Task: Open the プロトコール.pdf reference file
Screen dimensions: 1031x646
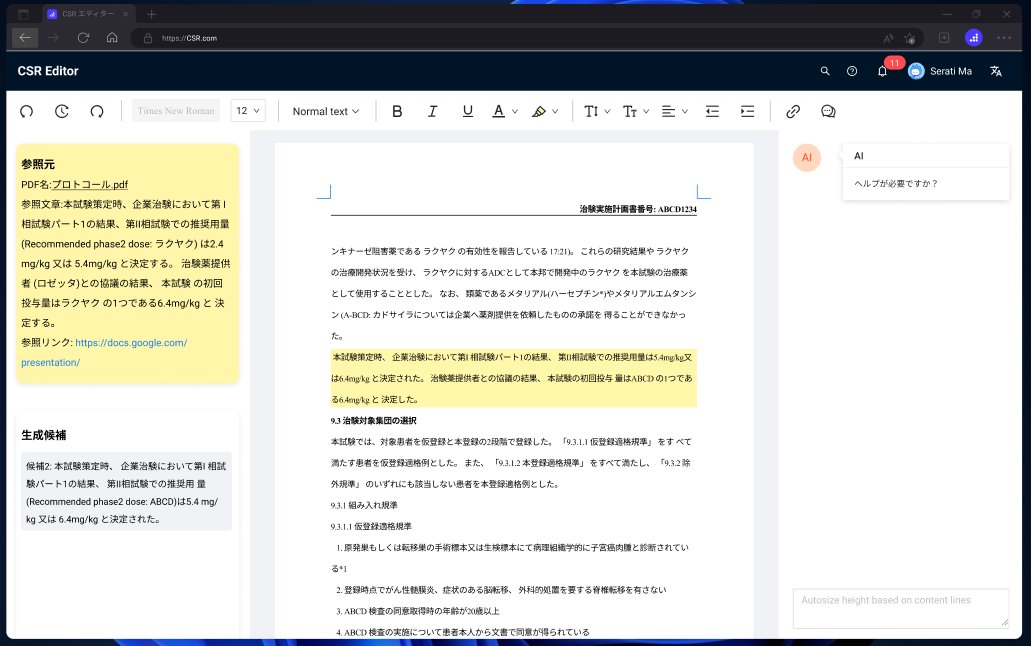Action: [90, 185]
